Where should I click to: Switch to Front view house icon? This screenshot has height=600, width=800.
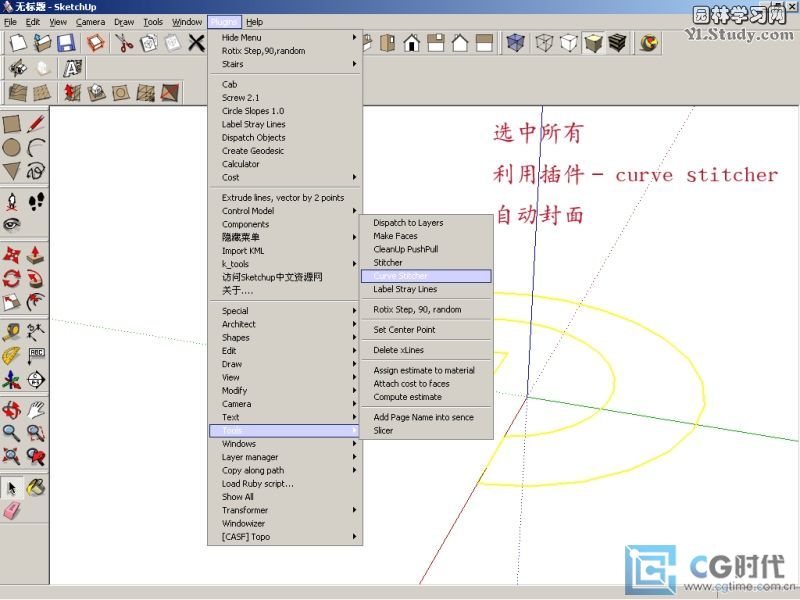click(411, 43)
